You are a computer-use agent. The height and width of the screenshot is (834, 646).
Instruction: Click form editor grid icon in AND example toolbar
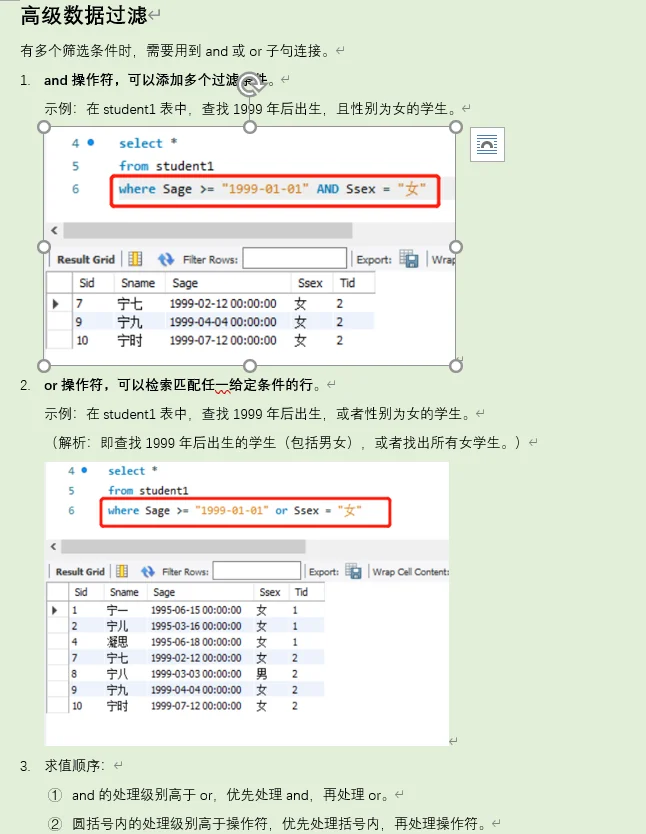136,259
